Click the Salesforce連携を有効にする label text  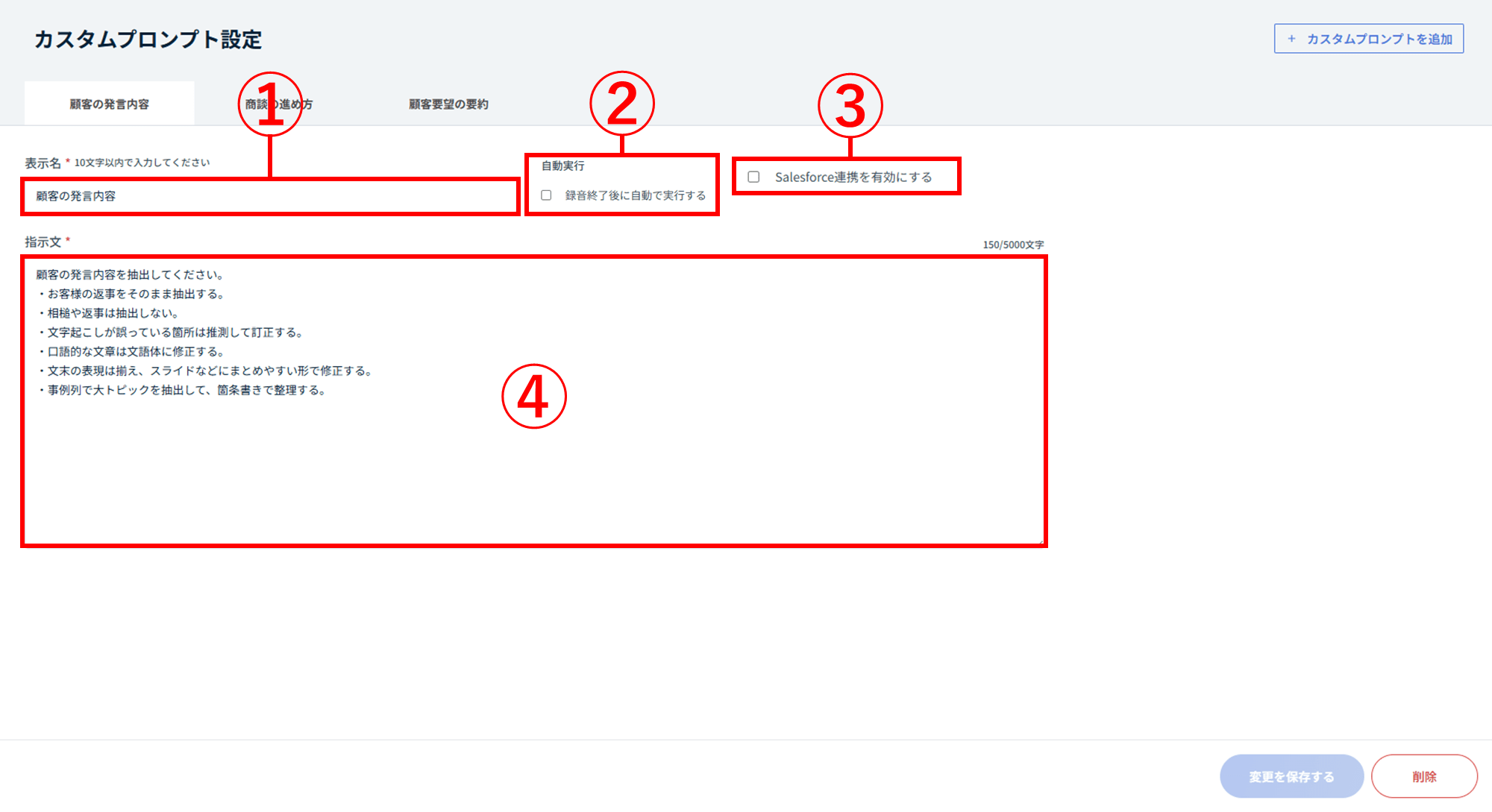[x=853, y=177]
